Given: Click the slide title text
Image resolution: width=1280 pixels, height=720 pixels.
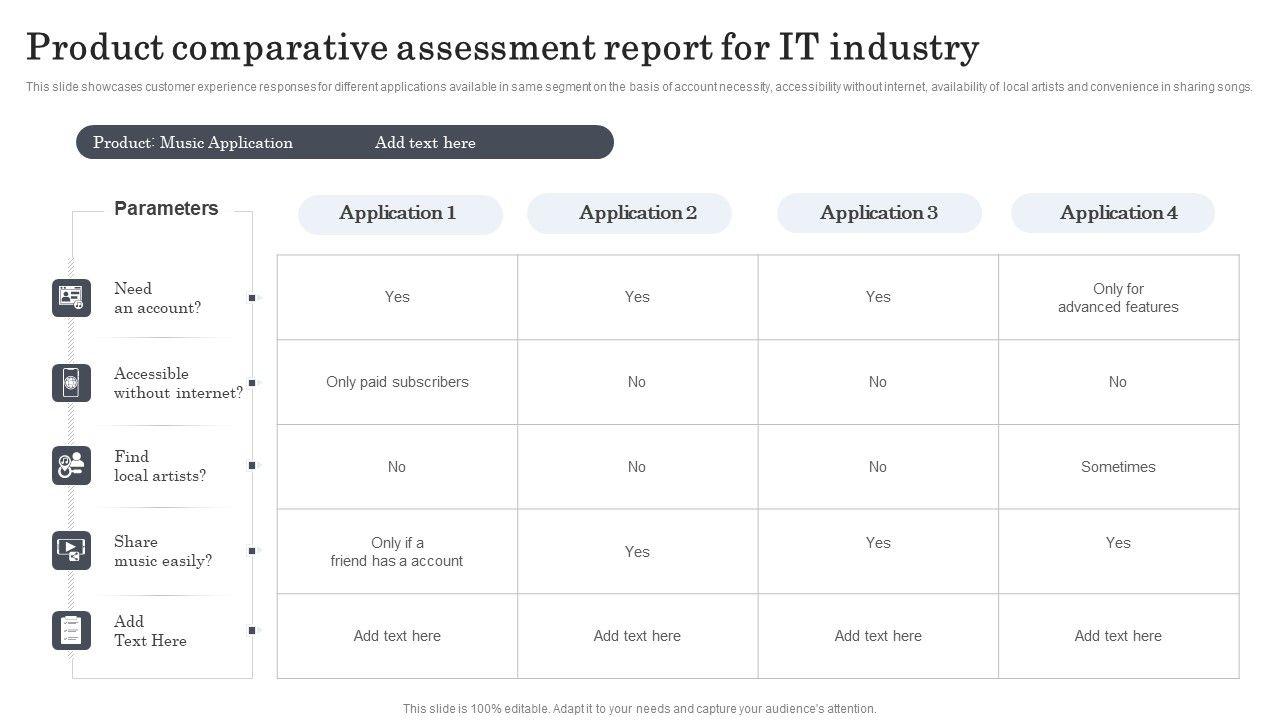Looking at the screenshot, I should click(x=502, y=47).
